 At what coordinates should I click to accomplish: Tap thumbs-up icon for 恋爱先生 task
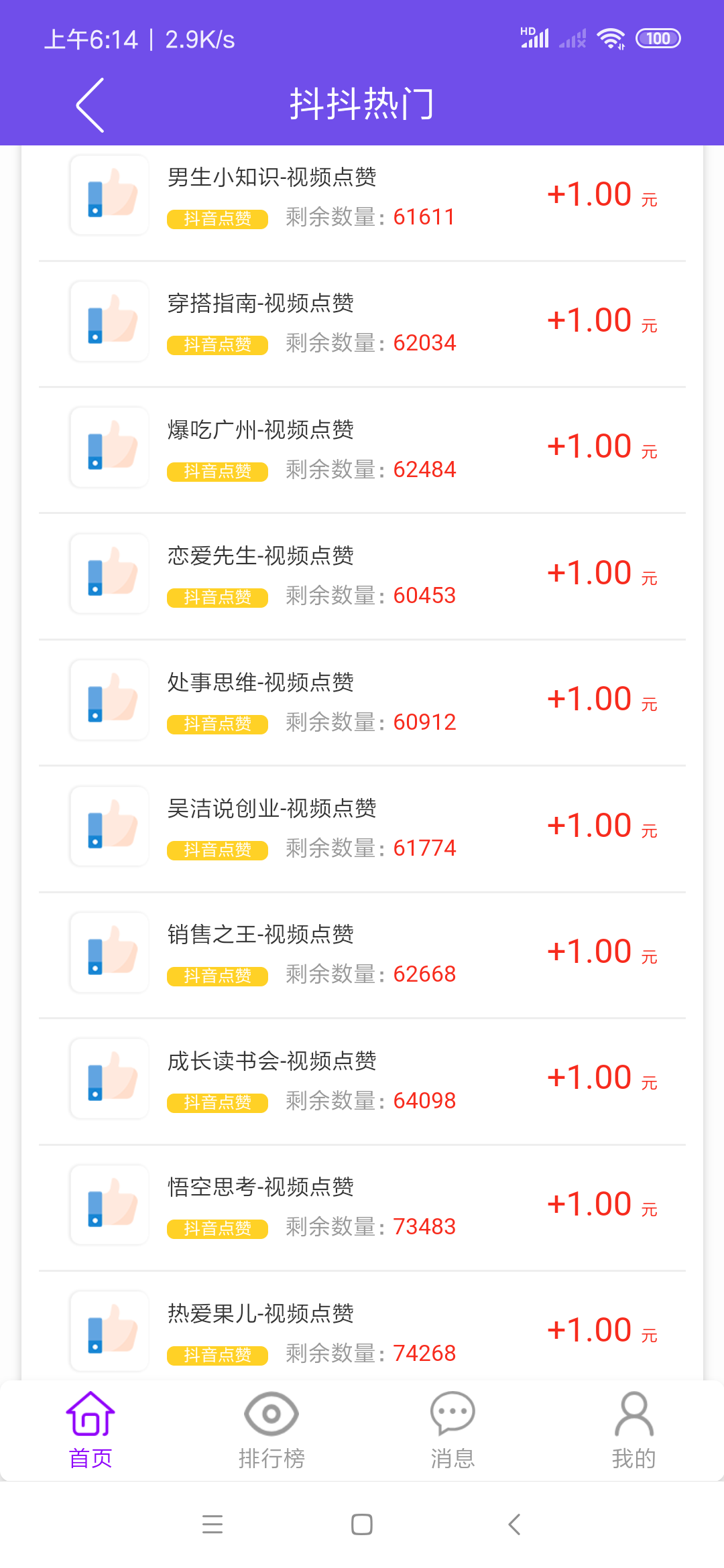tap(109, 574)
